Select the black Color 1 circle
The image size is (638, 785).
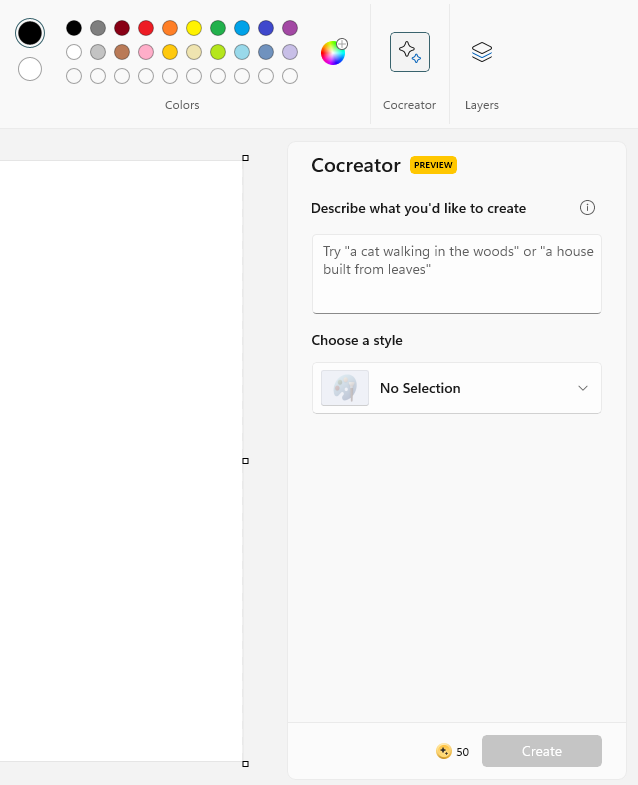point(30,33)
